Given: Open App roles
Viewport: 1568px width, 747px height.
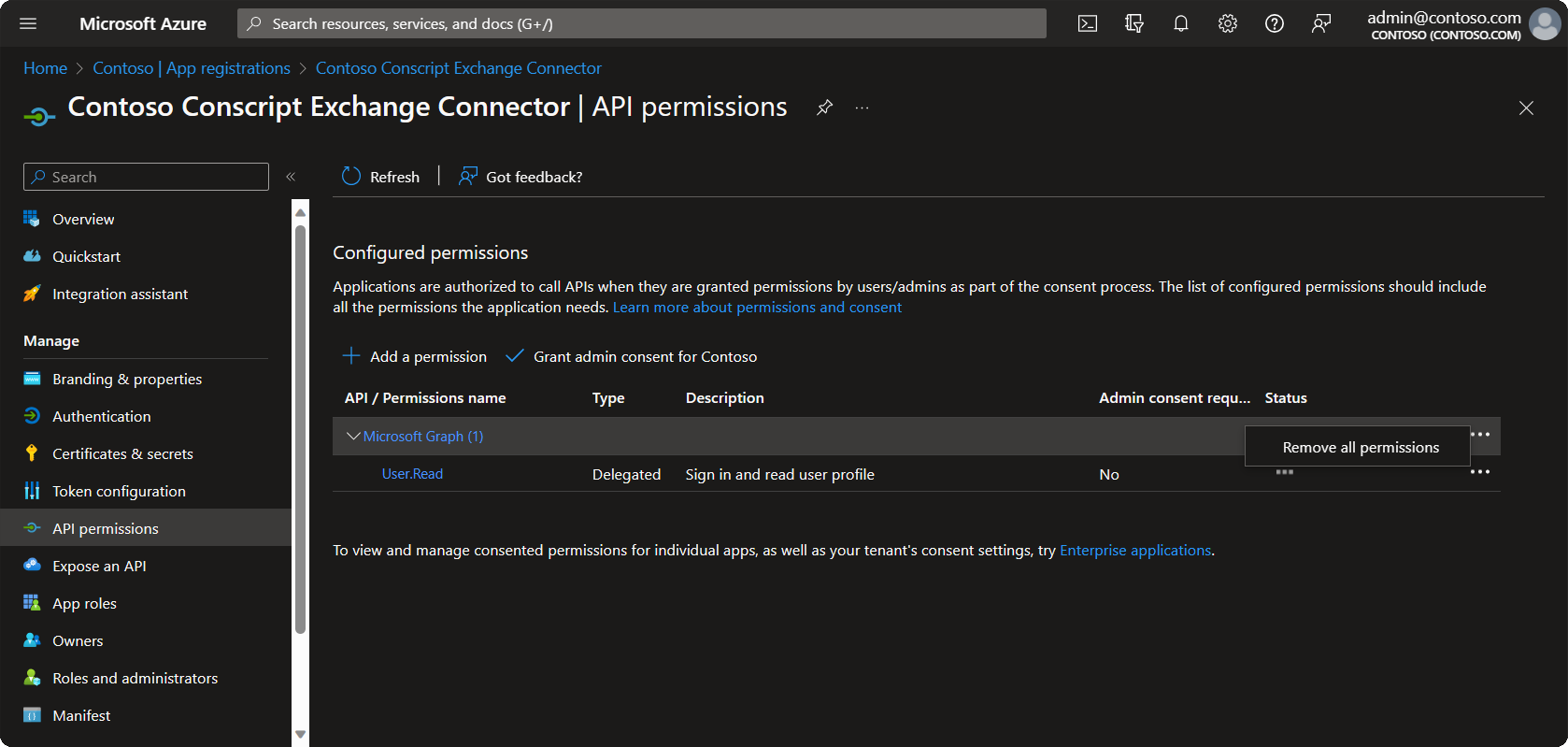Looking at the screenshot, I should pyautogui.click(x=84, y=603).
